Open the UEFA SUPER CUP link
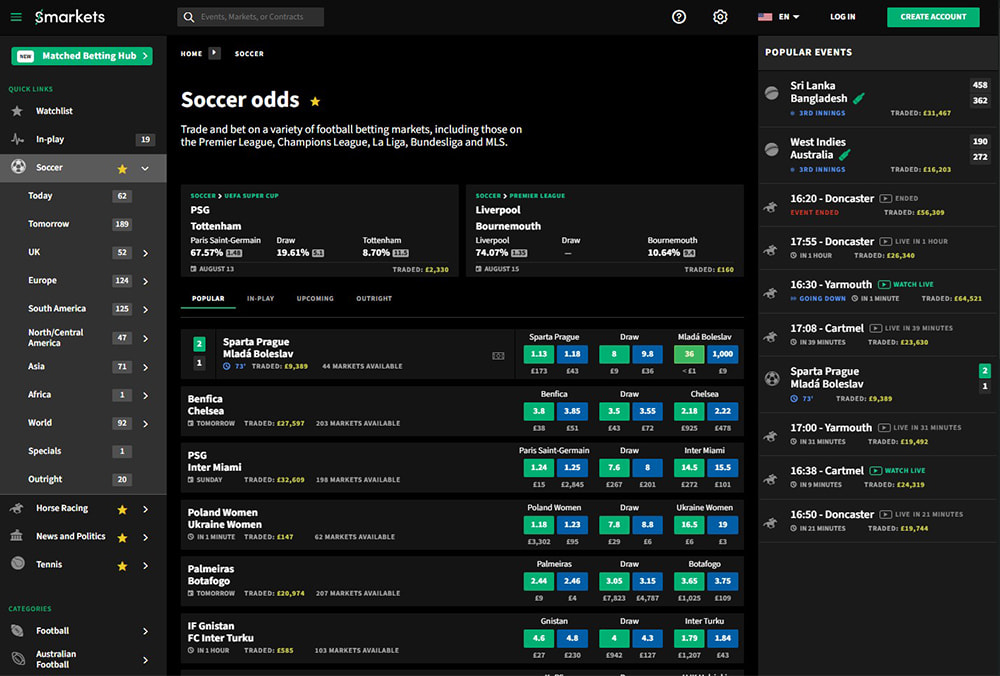 (x=251, y=196)
